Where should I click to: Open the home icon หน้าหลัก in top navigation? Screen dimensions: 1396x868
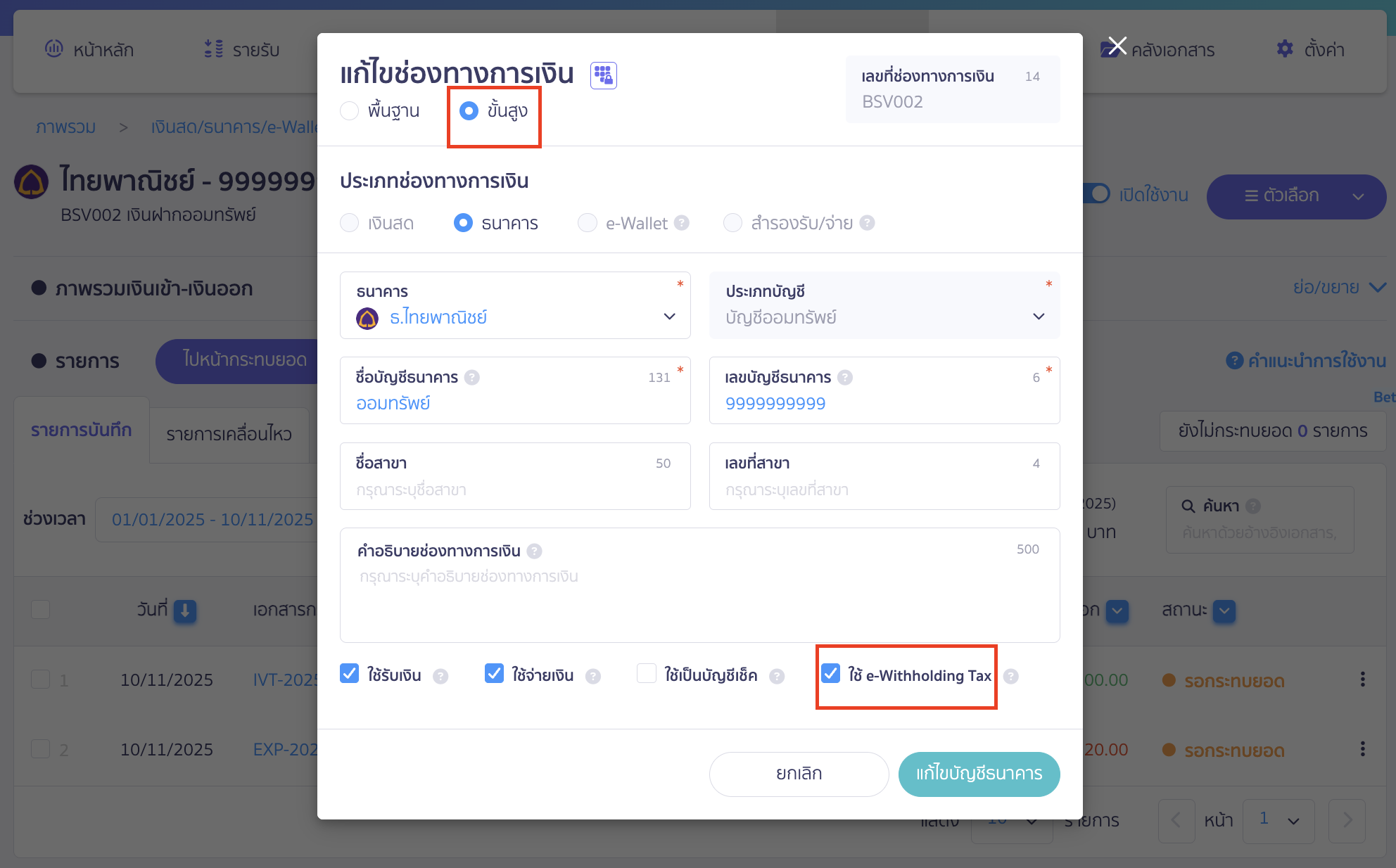(x=54, y=49)
